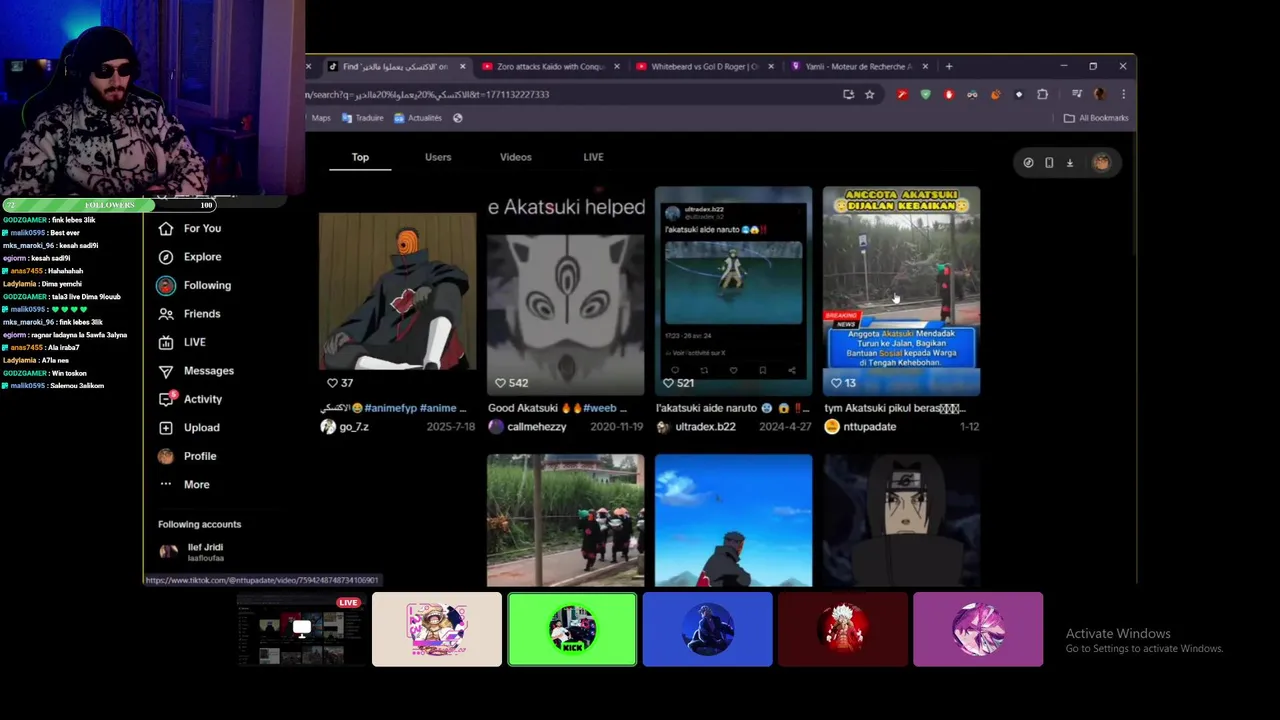Open user go_7.z profile

coord(354,427)
